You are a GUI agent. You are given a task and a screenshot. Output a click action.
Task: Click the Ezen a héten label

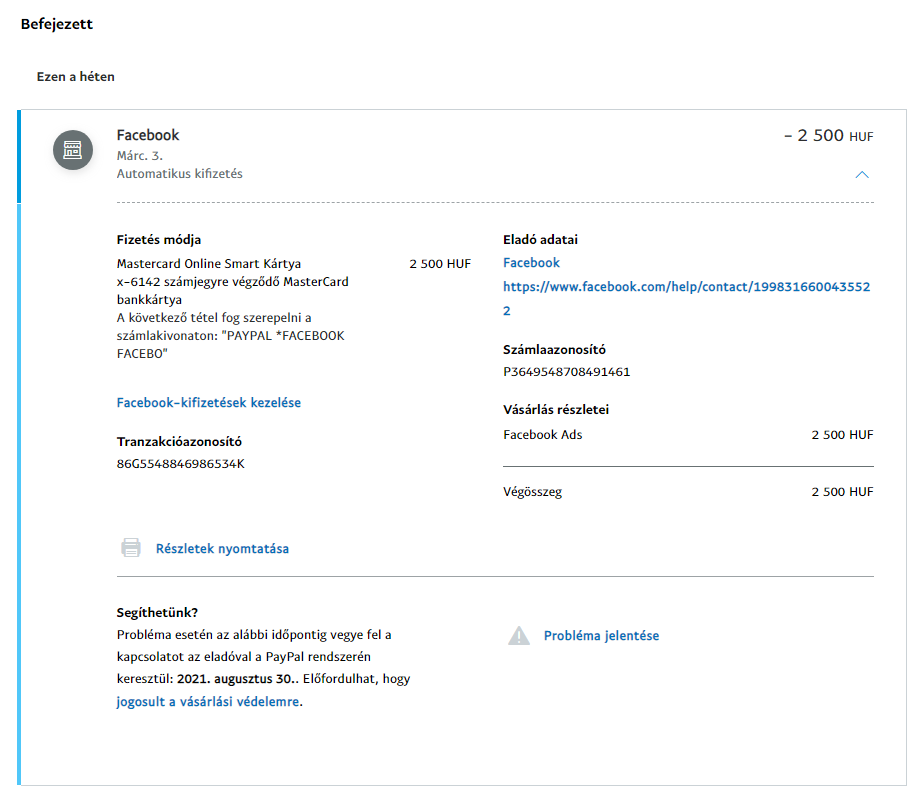75,76
